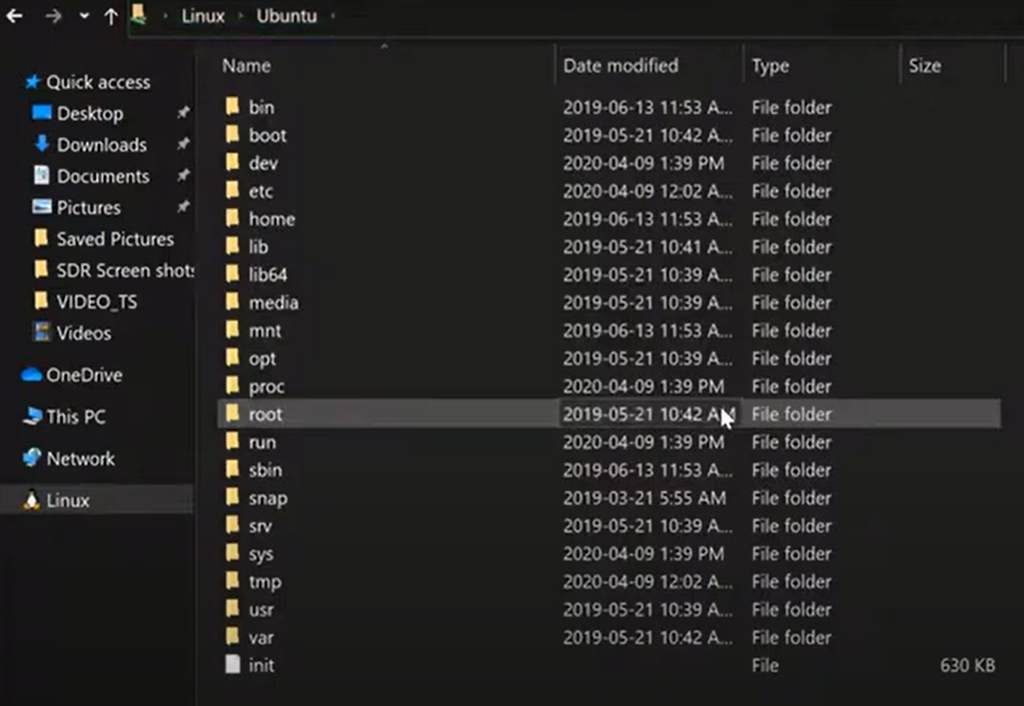This screenshot has height=706, width=1024.
Task: Select This PC in navigation pane
Action: 75,417
